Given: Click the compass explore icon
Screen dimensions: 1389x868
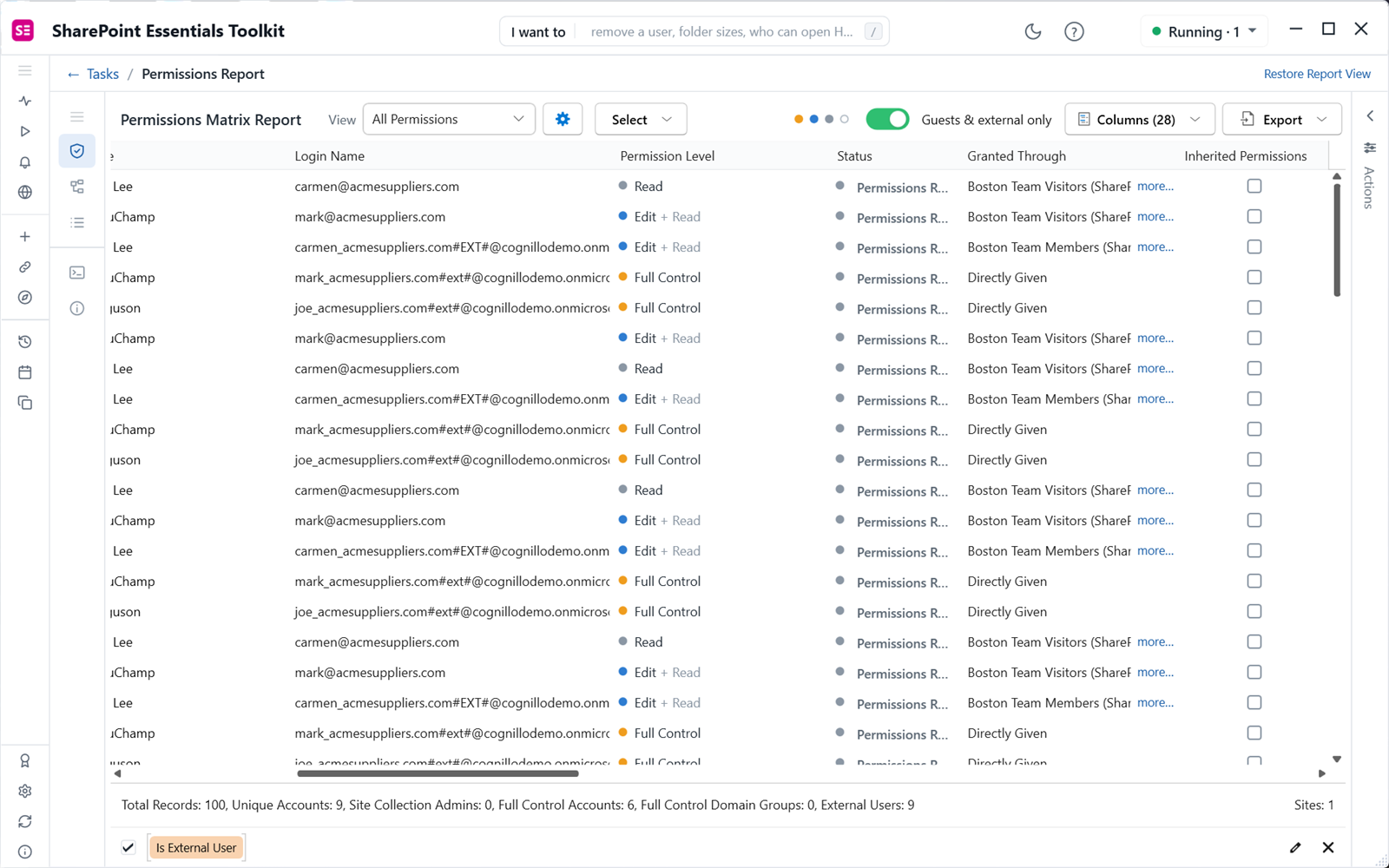Looking at the screenshot, I should click(25, 297).
